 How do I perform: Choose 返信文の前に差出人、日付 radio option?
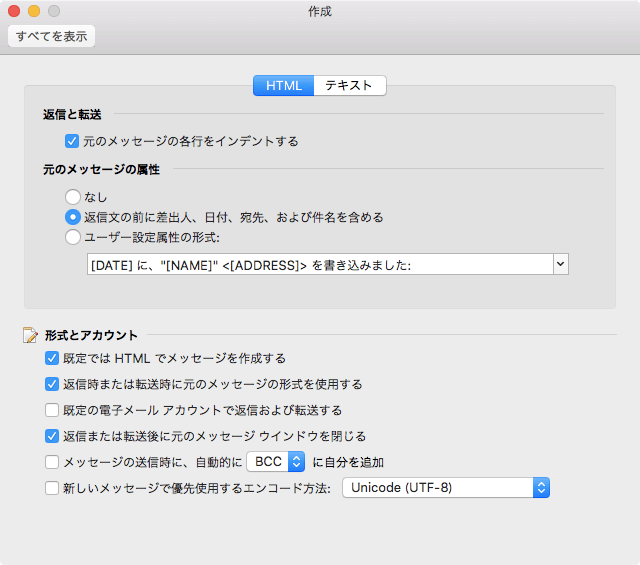pos(73,217)
